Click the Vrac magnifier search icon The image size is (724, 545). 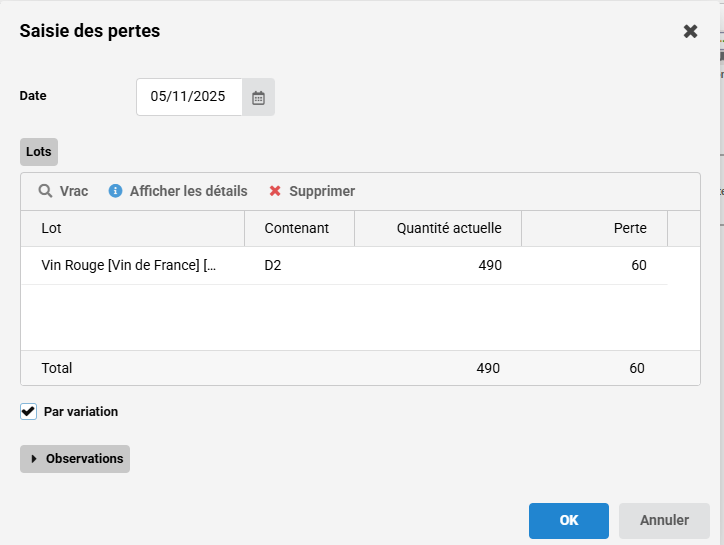[x=45, y=191]
